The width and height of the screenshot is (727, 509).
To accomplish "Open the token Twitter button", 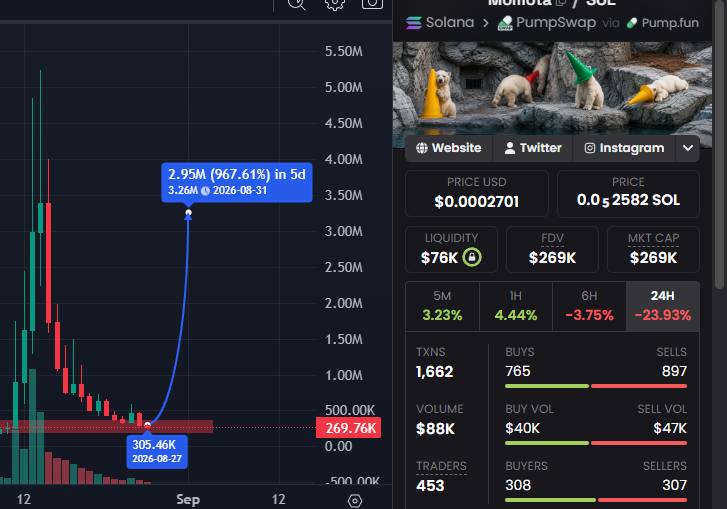I will click(x=533, y=148).
